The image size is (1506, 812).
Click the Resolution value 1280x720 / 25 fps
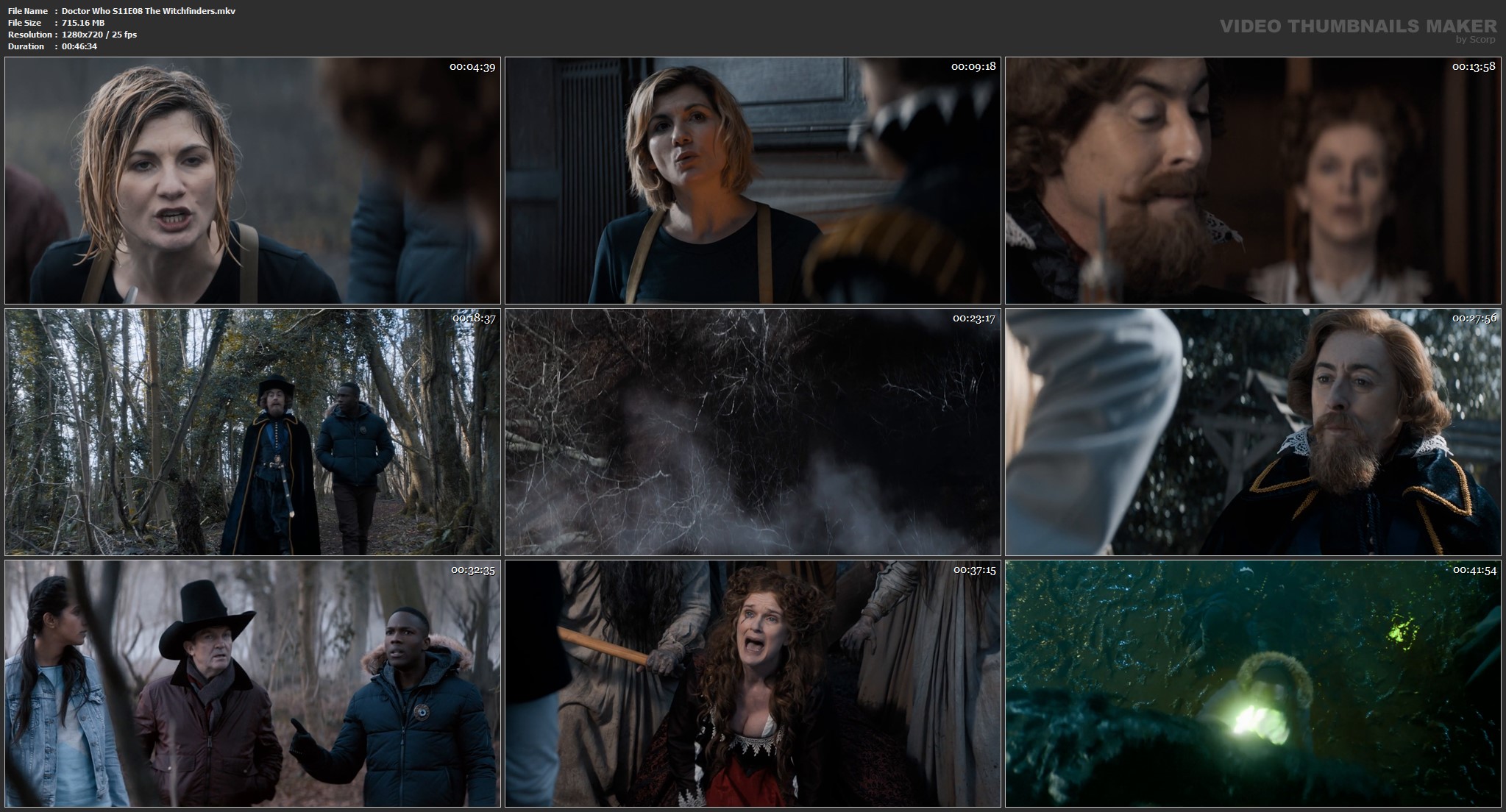point(99,35)
